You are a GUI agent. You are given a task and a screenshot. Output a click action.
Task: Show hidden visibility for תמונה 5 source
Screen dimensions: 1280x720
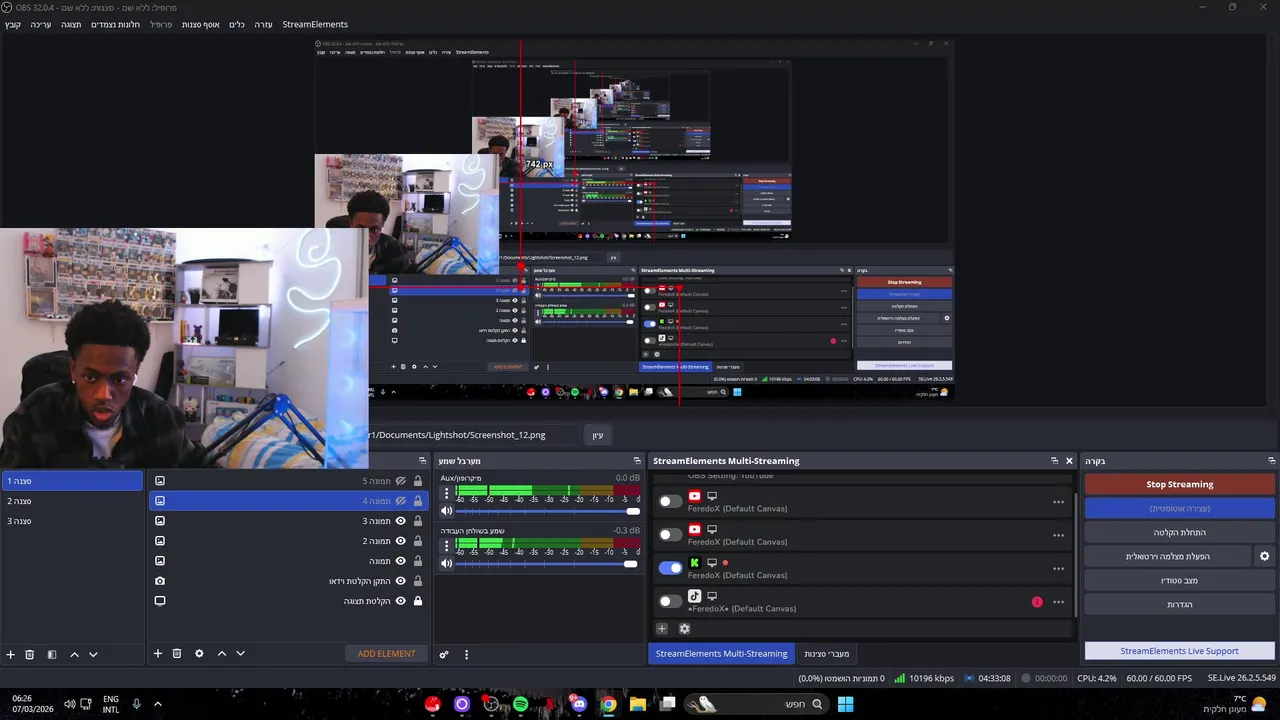(400, 481)
